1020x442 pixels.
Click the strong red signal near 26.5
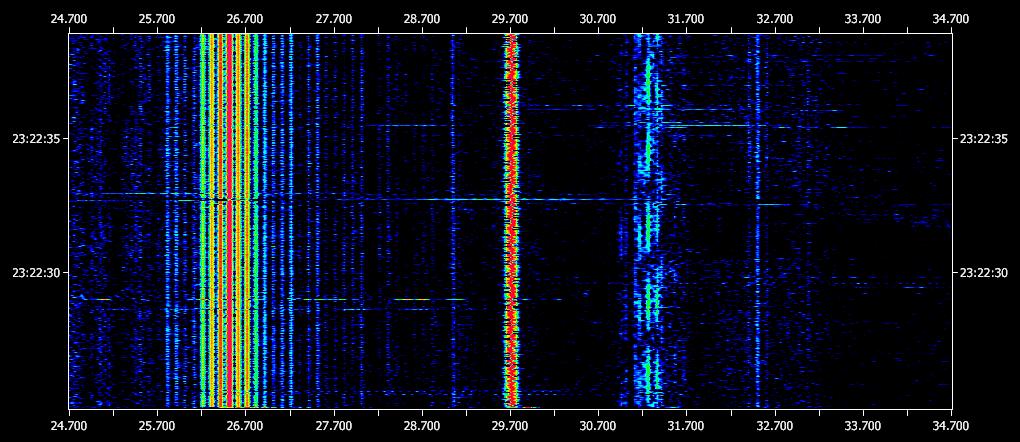230,220
